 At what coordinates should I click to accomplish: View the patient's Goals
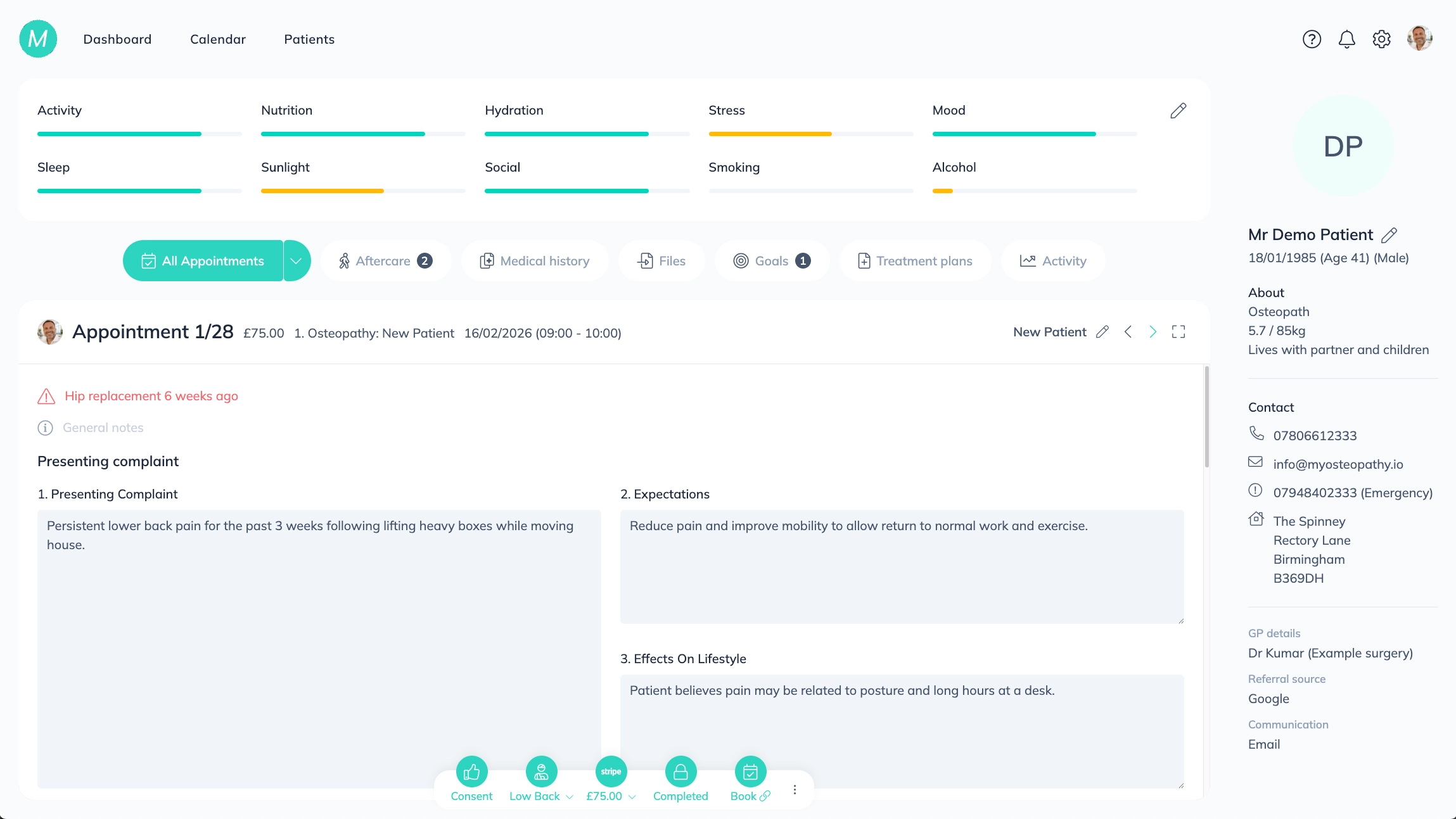(x=741, y=260)
